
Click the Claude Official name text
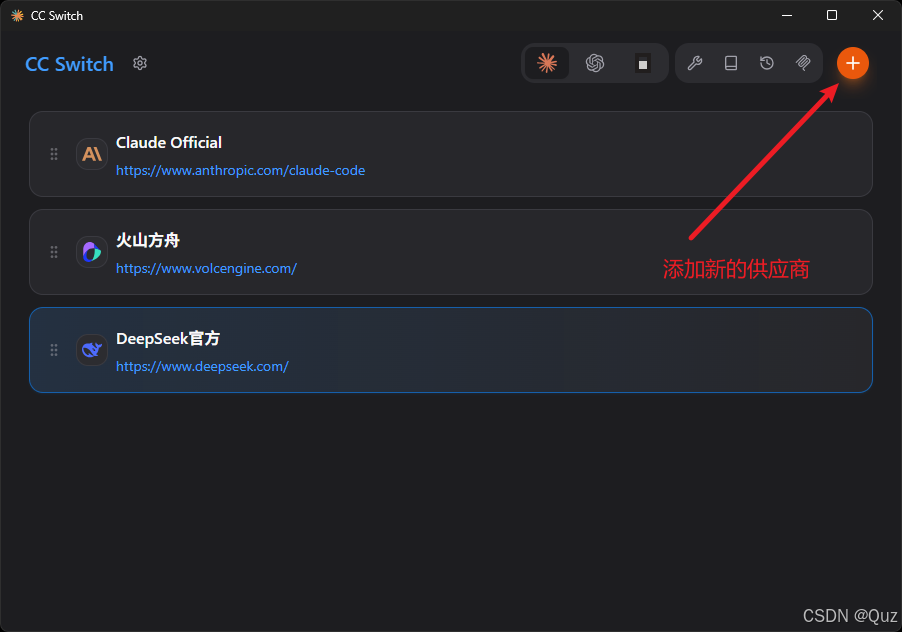tap(169, 143)
